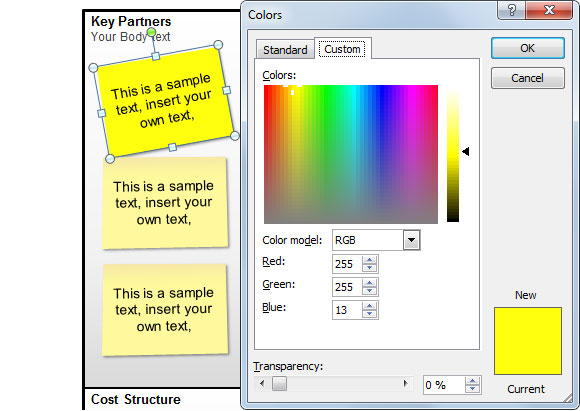Image resolution: width=580 pixels, height=411 pixels.
Task: Select the Custom tab
Action: (342, 49)
